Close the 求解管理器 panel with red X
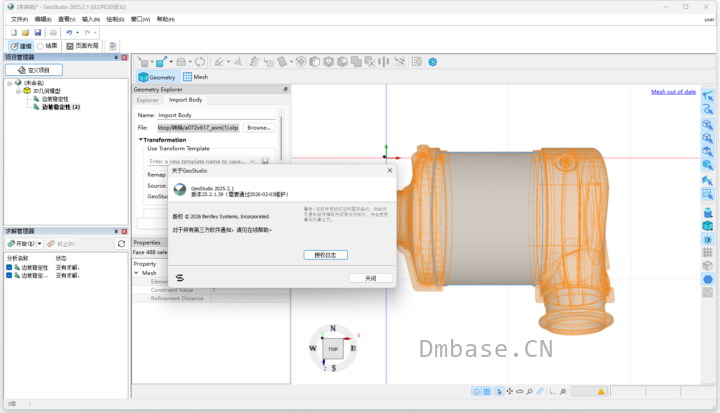720x413 pixels. pos(124,231)
